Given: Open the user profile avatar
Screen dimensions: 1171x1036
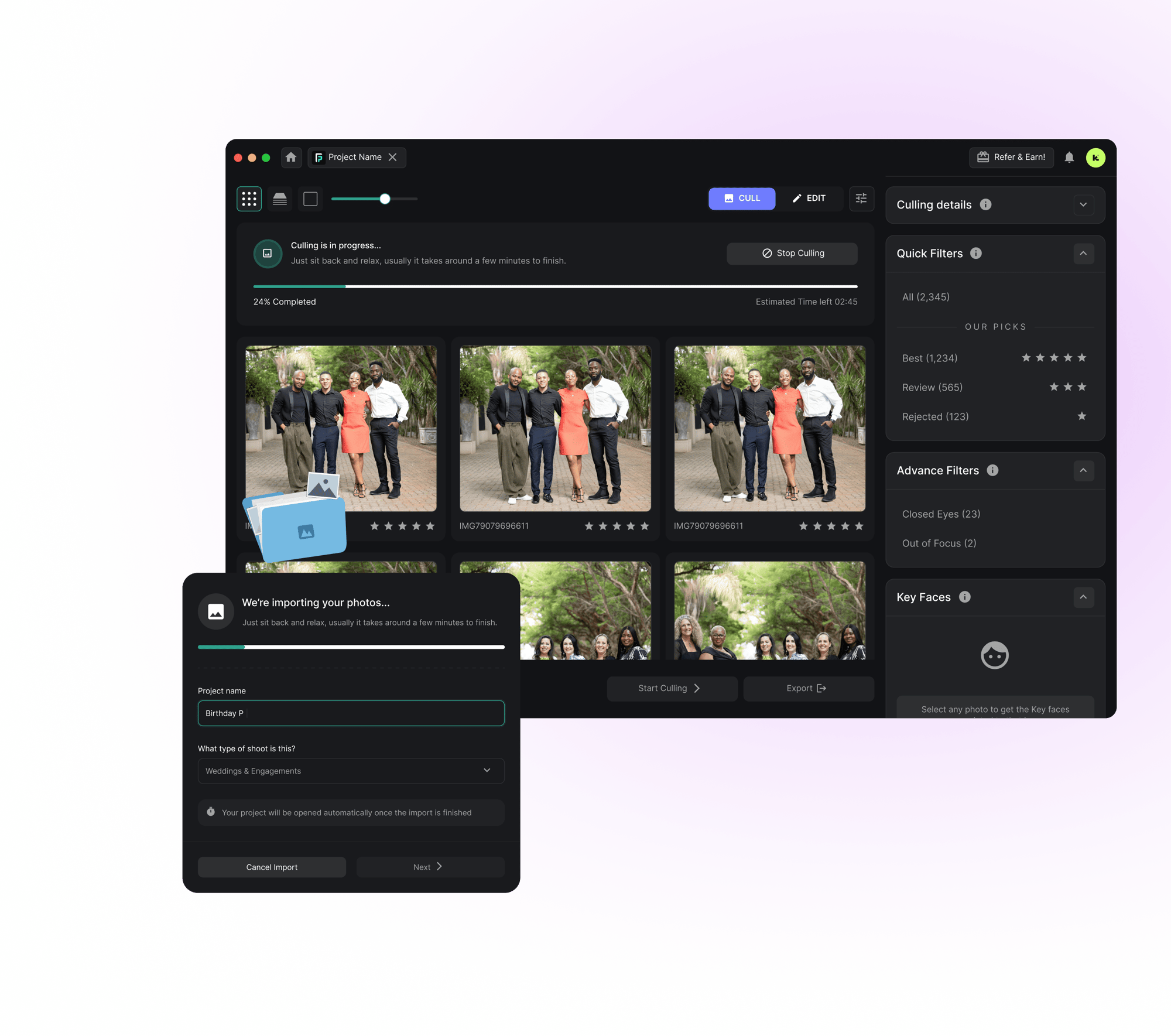Looking at the screenshot, I should [x=1095, y=158].
